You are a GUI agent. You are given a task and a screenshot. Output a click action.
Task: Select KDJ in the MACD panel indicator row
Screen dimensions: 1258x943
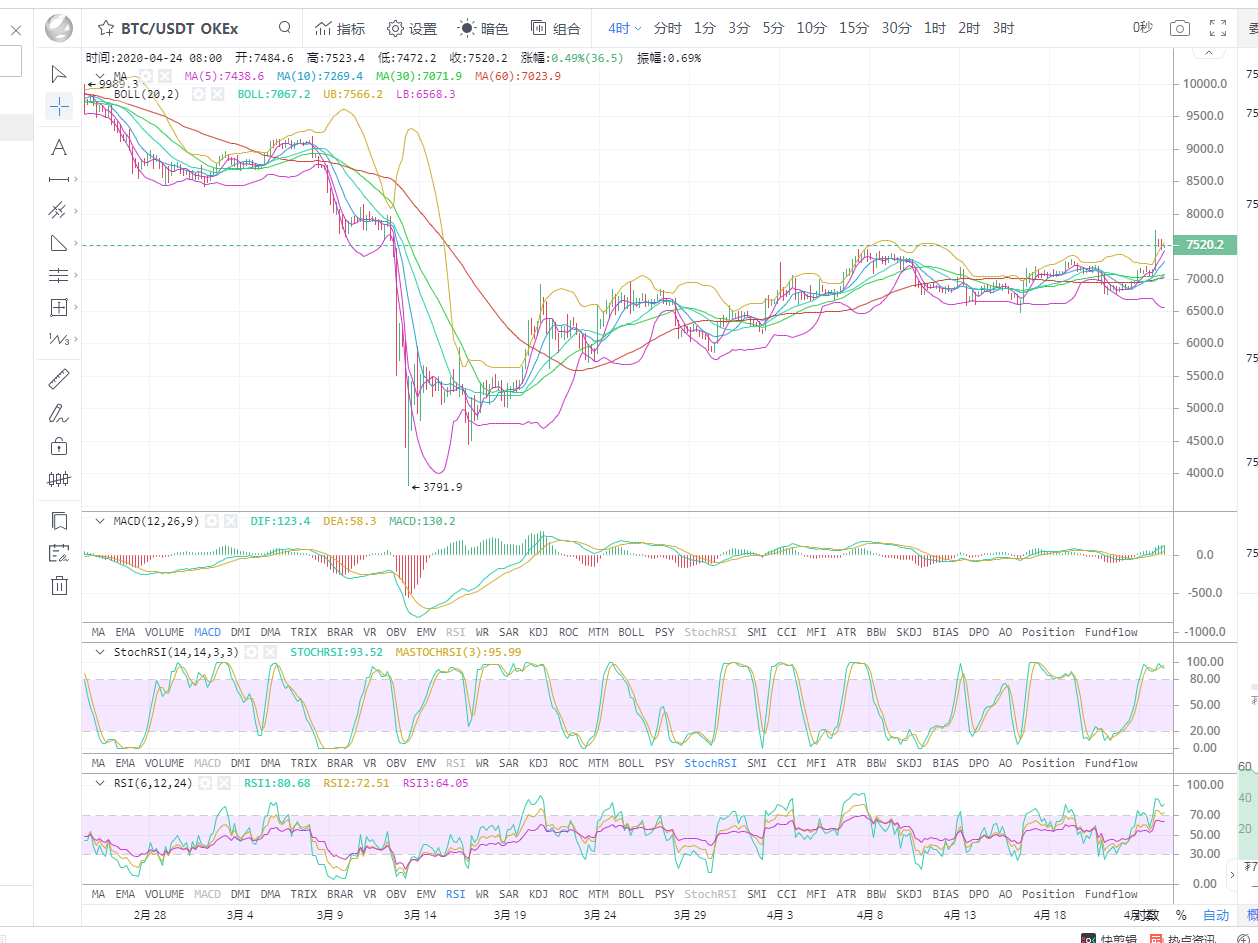coord(538,632)
